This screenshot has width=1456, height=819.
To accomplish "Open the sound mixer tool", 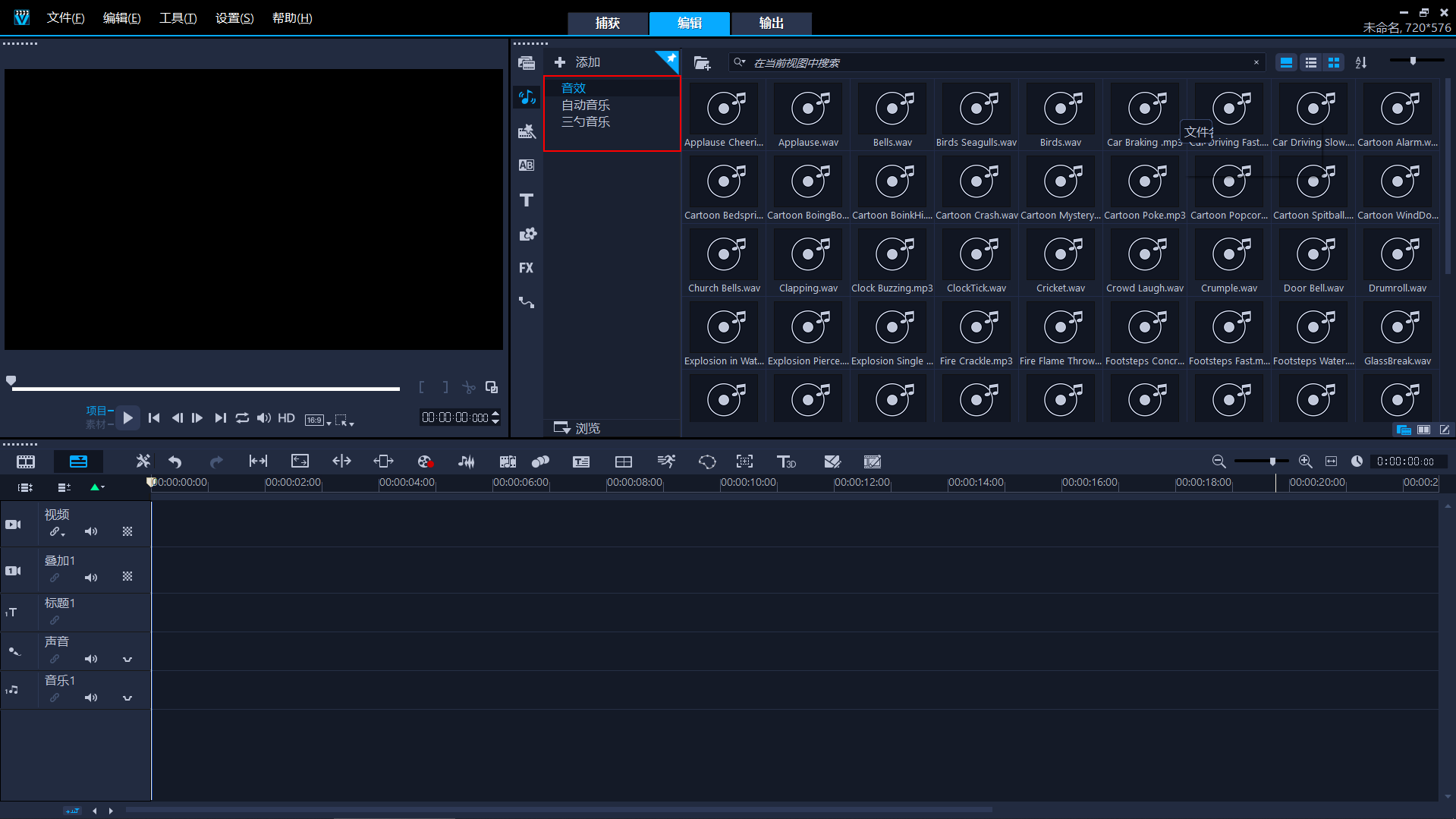I will [466, 461].
